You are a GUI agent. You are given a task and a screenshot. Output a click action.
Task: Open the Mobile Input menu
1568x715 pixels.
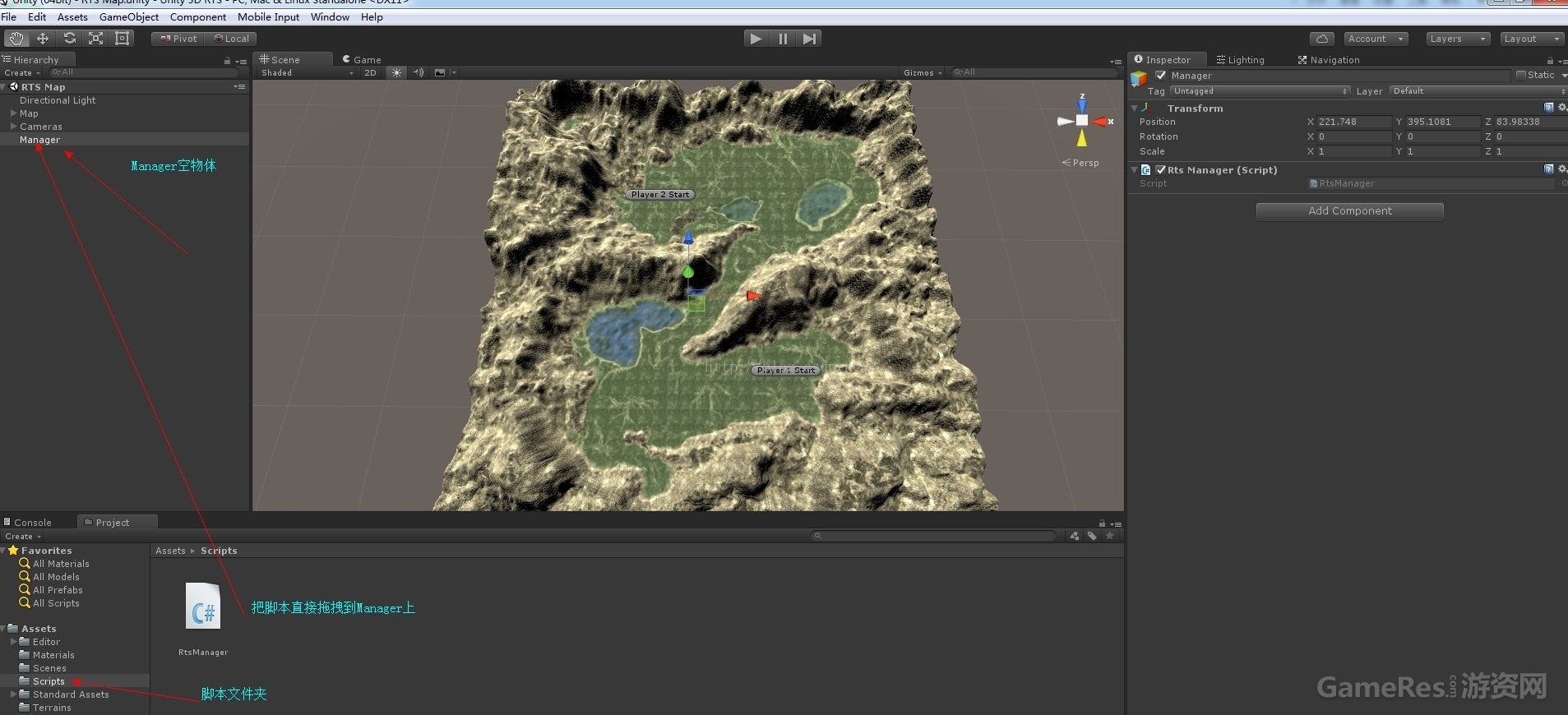269,16
